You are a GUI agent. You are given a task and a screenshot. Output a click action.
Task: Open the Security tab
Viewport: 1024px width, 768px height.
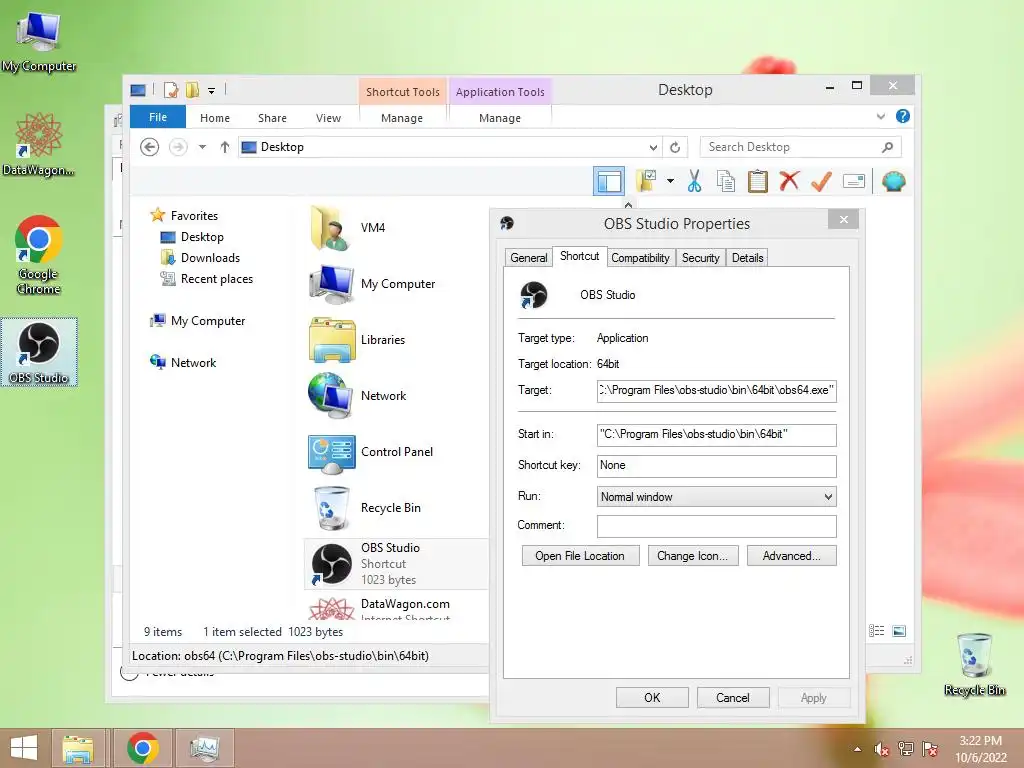(700, 258)
